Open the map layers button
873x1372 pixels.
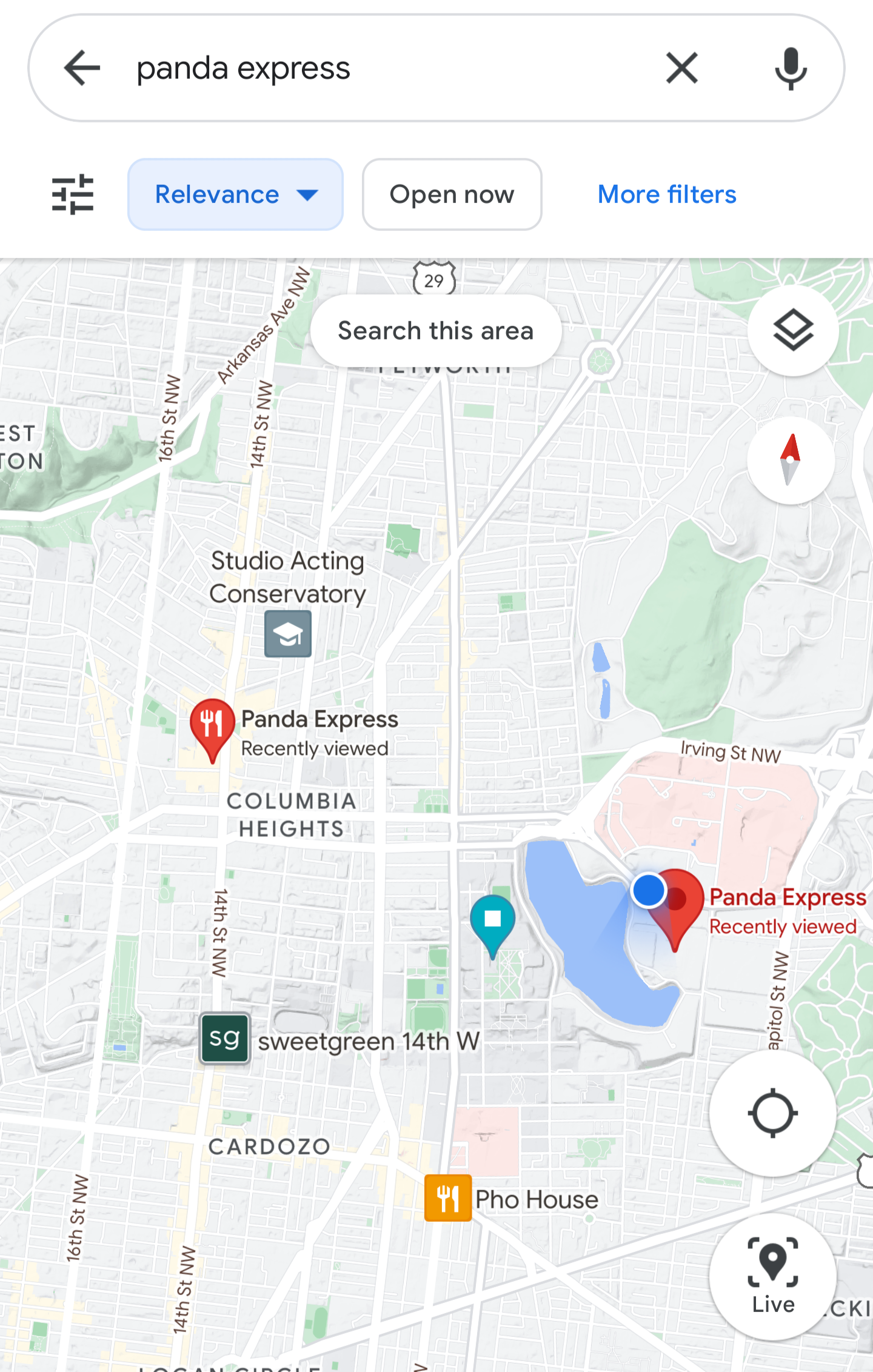(793, 331)
